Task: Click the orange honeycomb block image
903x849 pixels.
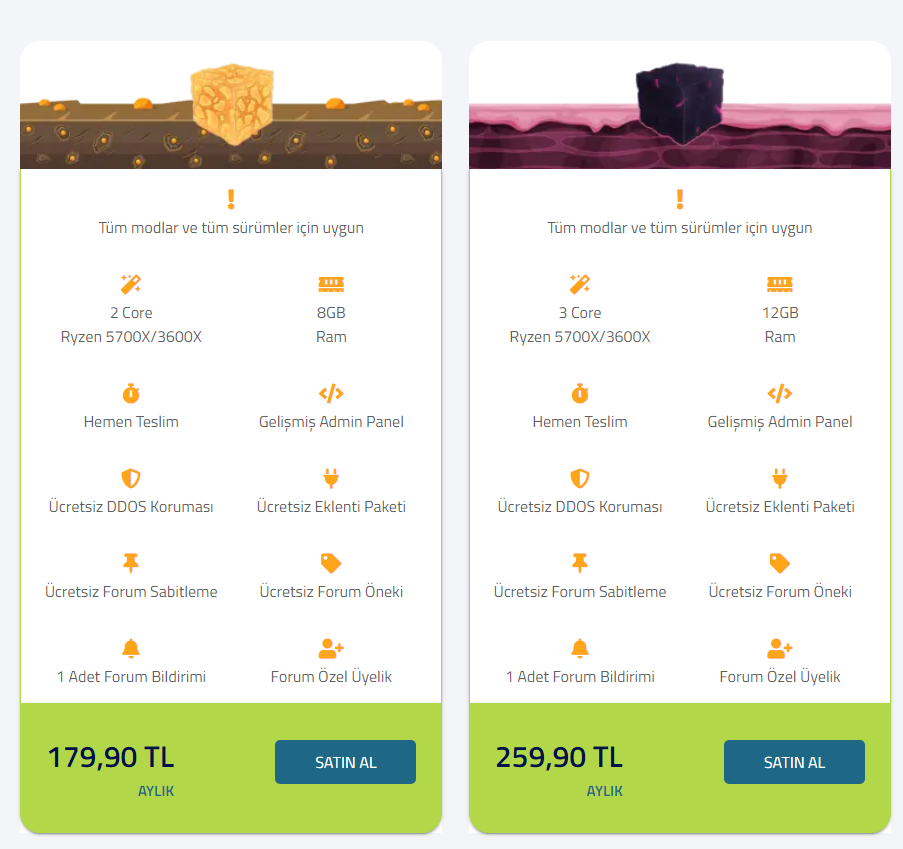Action: [232, 104]
